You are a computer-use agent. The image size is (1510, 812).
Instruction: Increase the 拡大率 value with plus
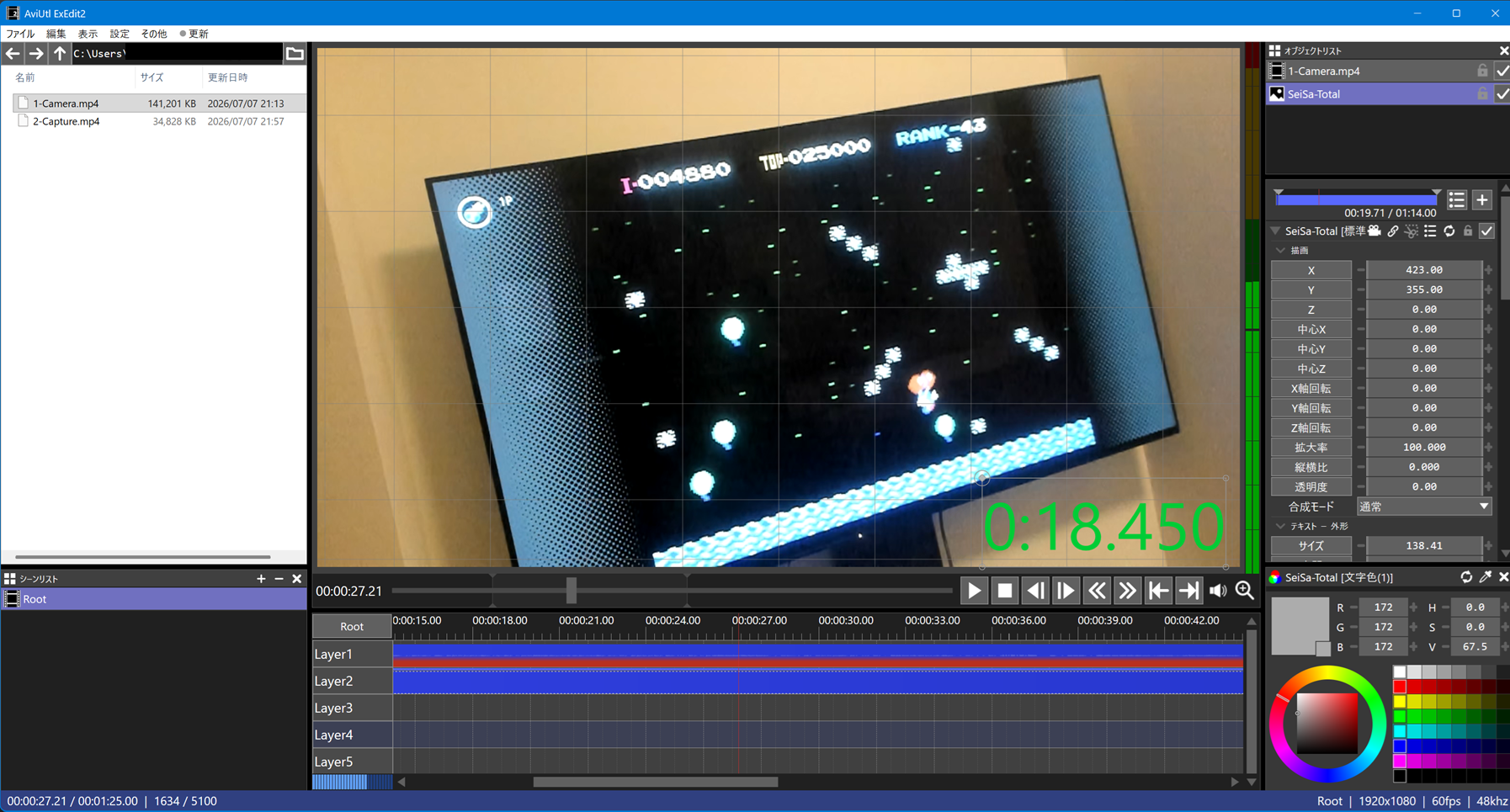coord(1489,448)
